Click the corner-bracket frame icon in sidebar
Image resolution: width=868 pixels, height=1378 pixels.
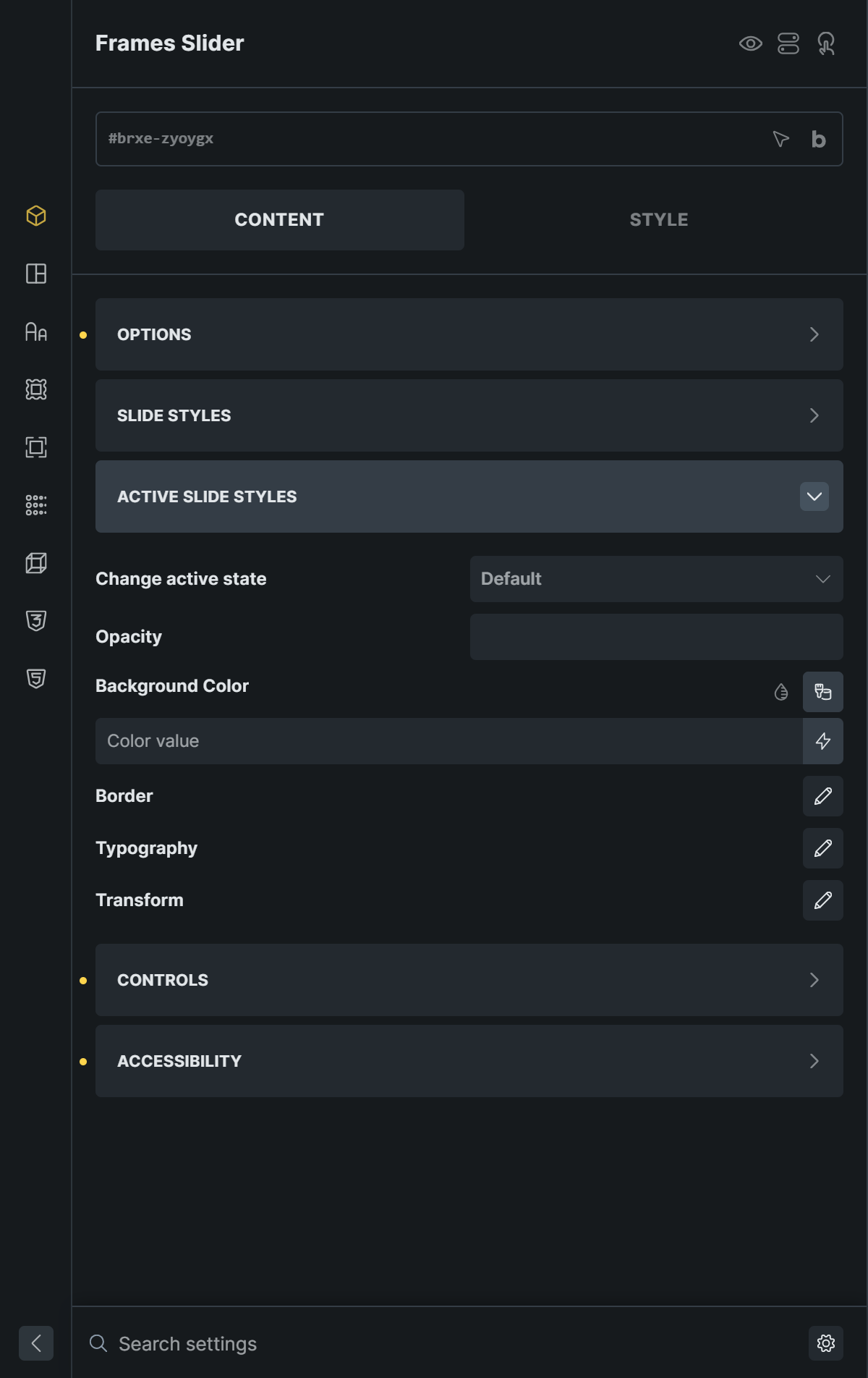pyautogui.click(x=36, y=447)
